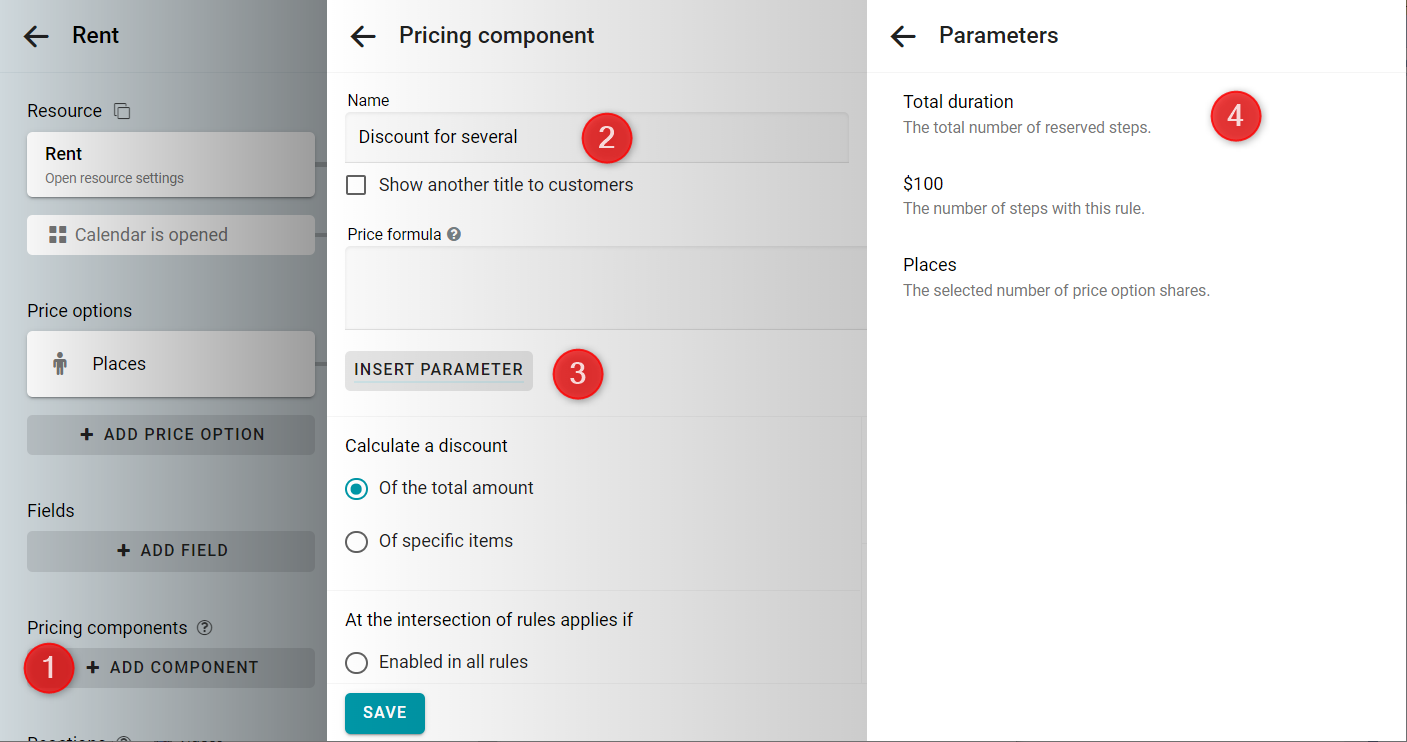Click the copy icon beside Resource

point(121,111)
